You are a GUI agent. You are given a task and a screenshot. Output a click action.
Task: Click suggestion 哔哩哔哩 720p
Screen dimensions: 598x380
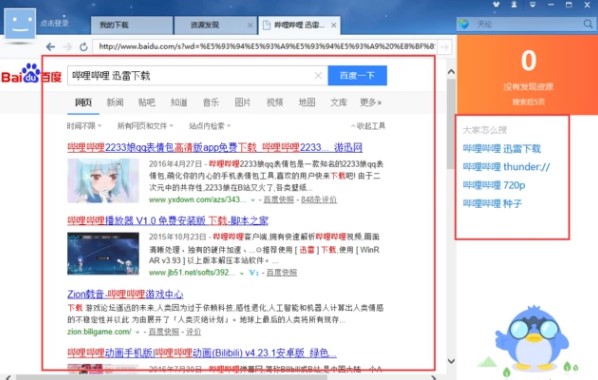pos(494,185)
